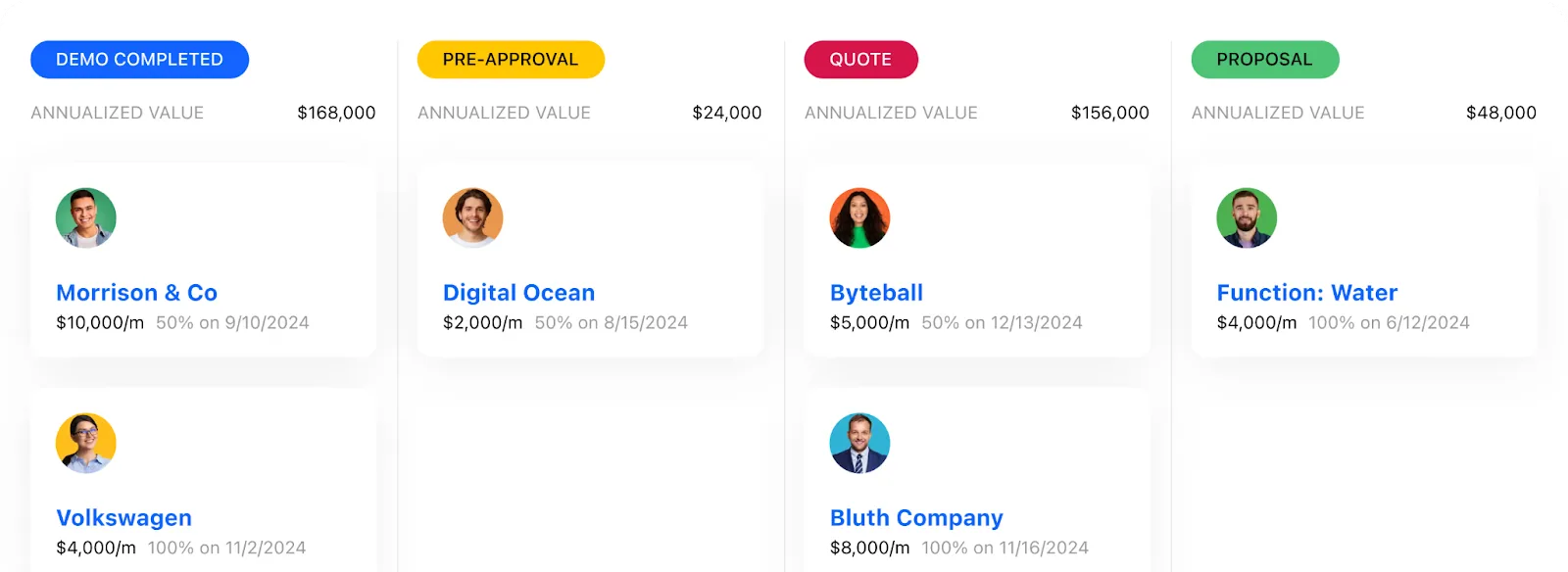Open the Function: Water deal link
This screenshot has height=572, width=1568.
tap(1307, 293)
